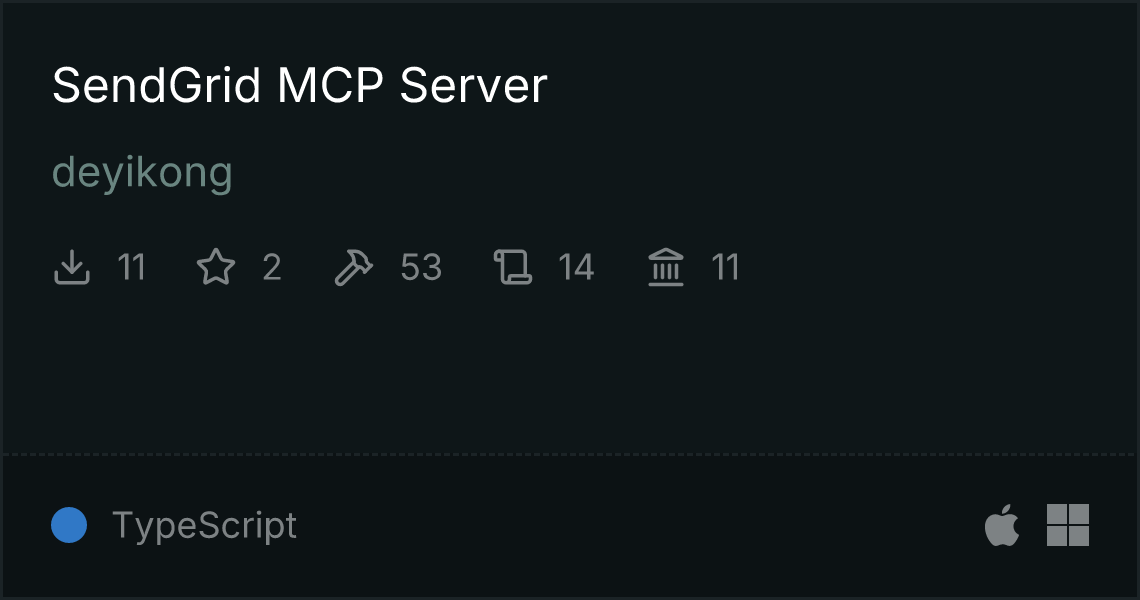Click the blue TypeScript language dot

[x=69, y=525]
